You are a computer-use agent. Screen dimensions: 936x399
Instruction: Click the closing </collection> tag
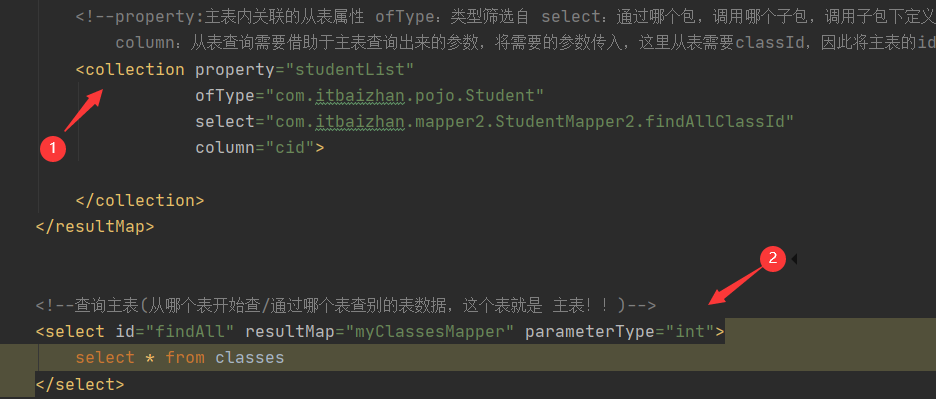pos(140,200)
